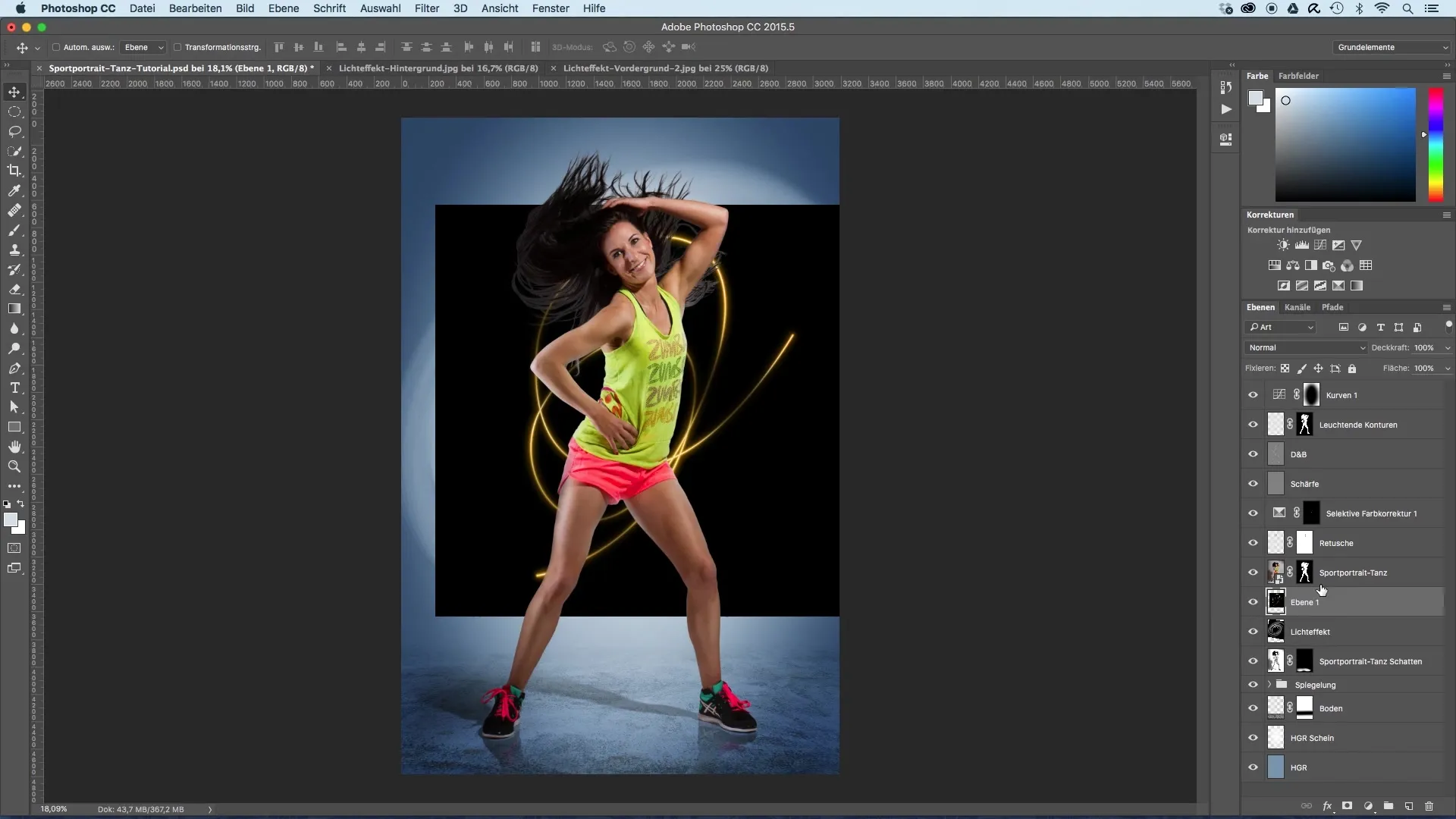Select the Healing Brush tool
The width and height of the screenshot is (1456, 819).
[14, 210]
